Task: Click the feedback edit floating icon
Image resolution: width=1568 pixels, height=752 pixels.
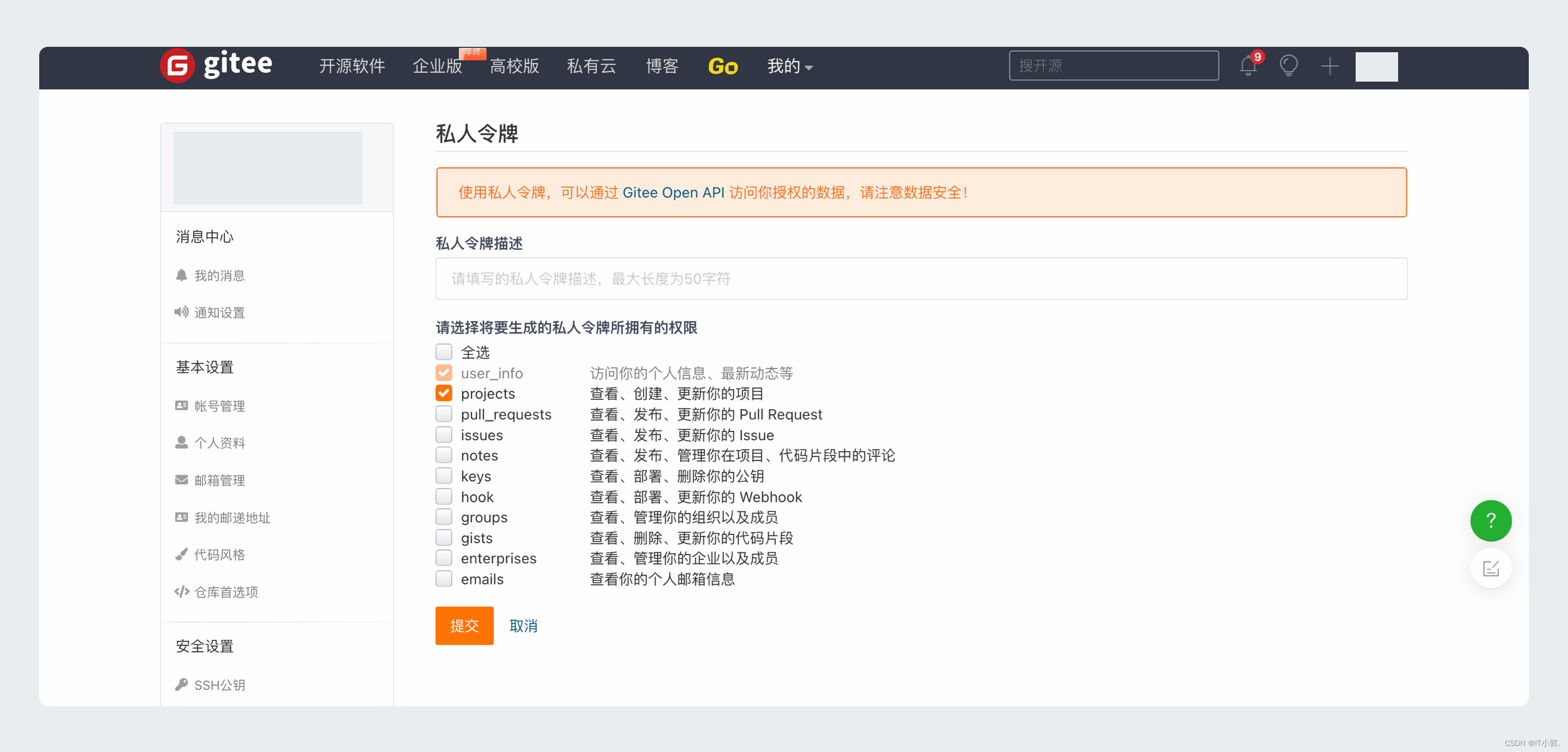Action: tap(1490, 568)
